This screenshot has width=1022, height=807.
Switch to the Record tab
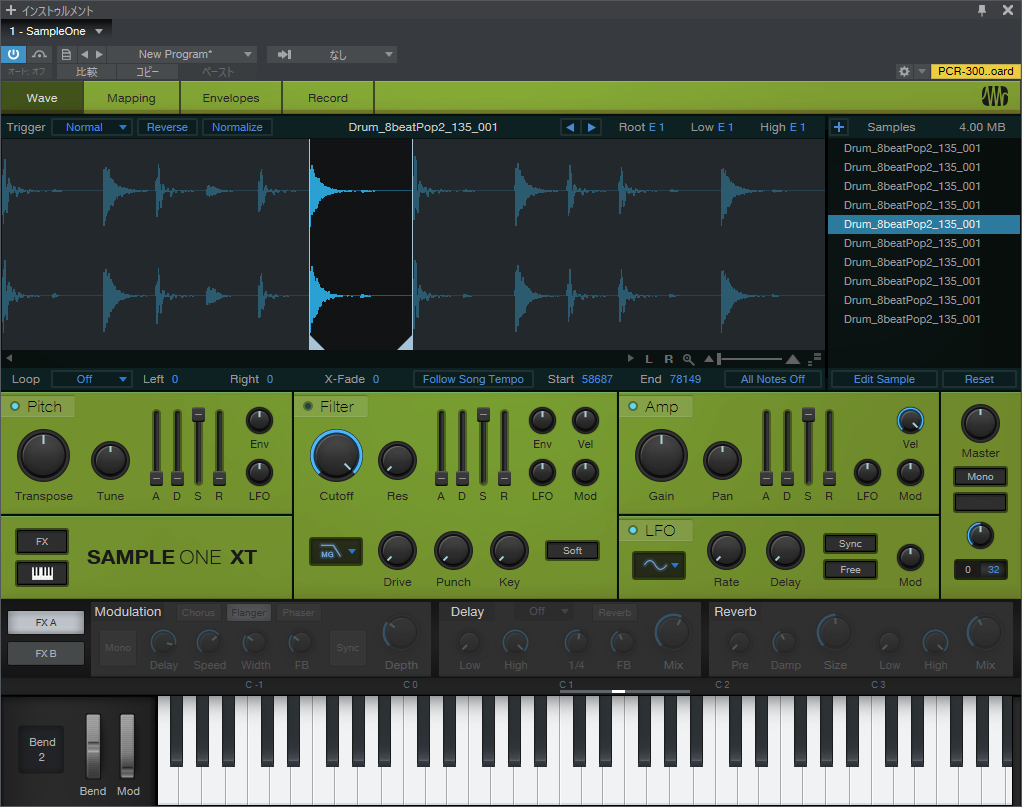tap(328, 98)
